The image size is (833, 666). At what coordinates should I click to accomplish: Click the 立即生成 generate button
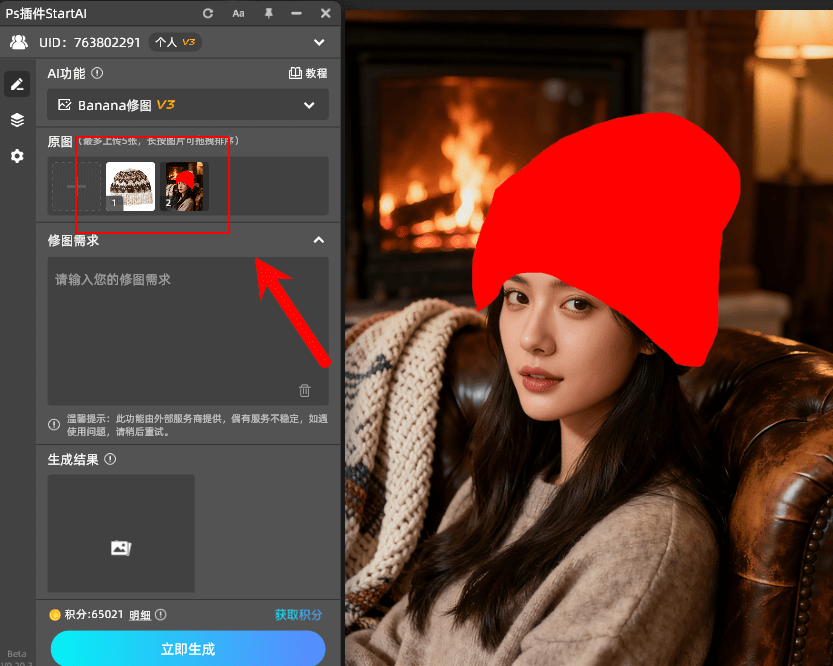[x=187, y=649]
